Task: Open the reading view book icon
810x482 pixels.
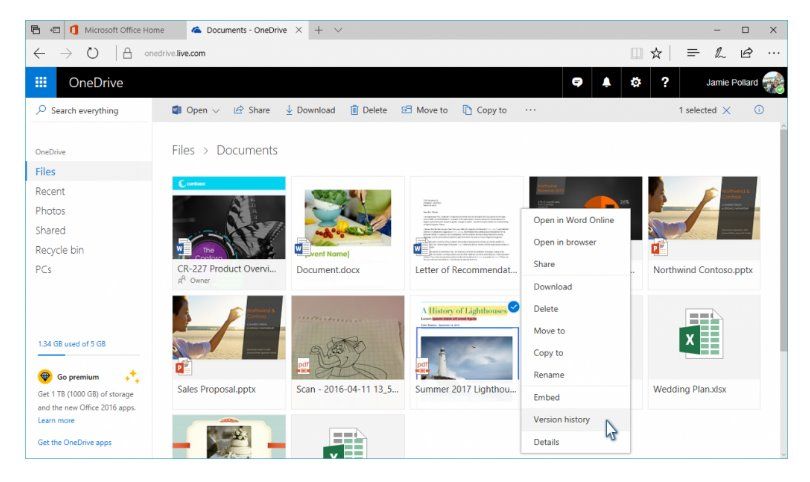Action: (x=636, y=53)
